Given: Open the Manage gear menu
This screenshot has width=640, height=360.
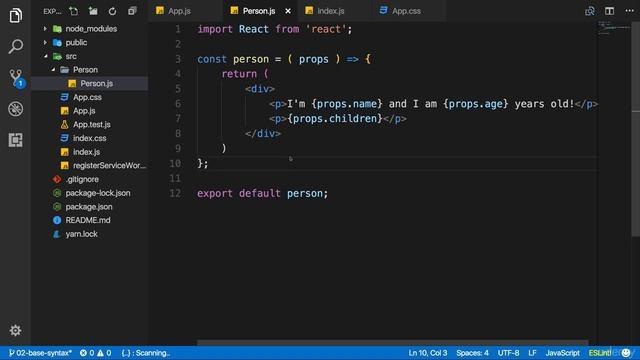Looking at the screenshot, I should pyautogui.click(x=16, y=330).
